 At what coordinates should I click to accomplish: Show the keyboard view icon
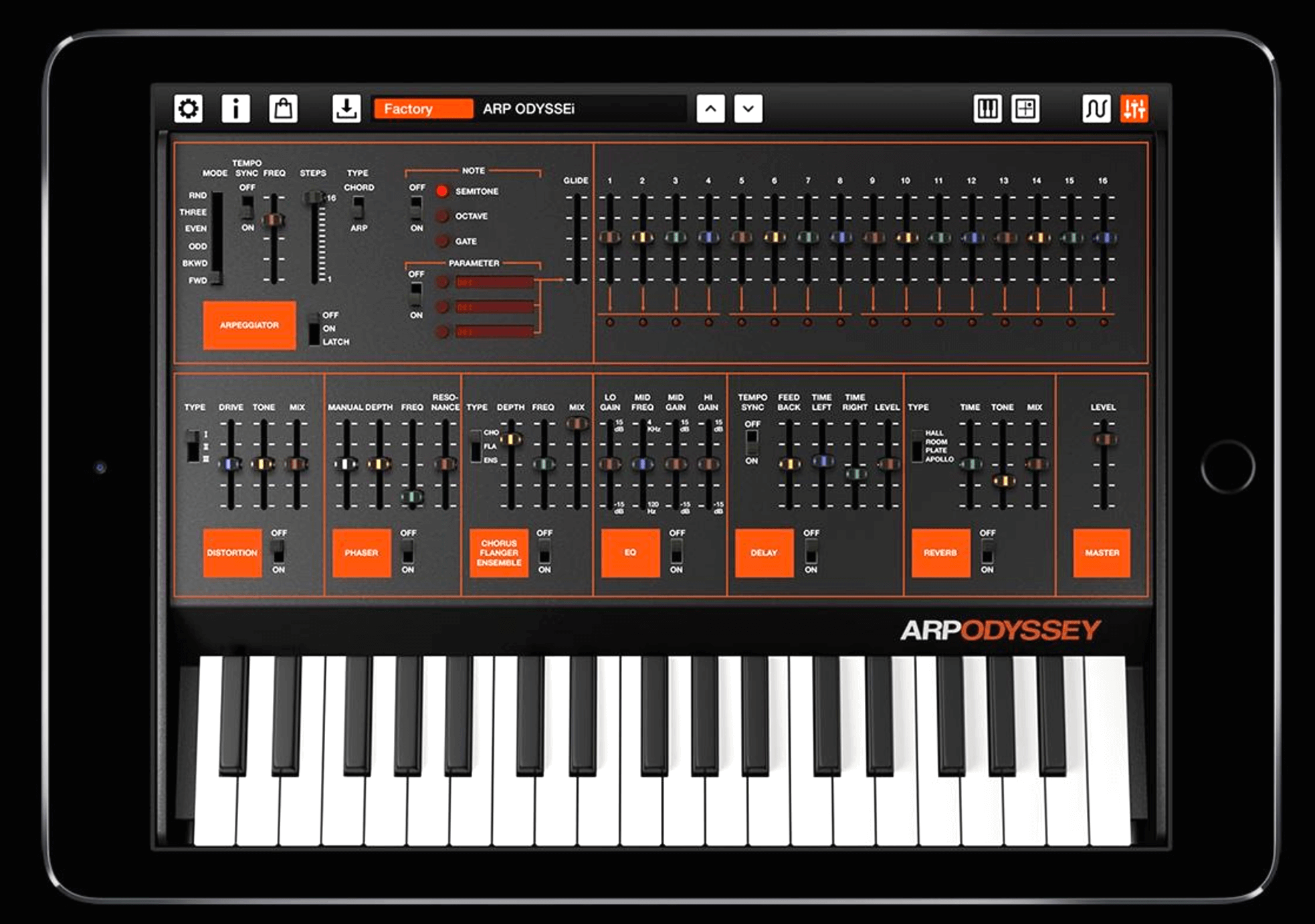click(987, 108)
